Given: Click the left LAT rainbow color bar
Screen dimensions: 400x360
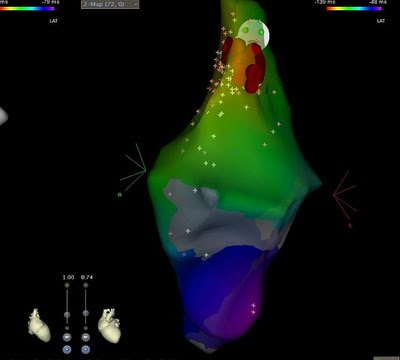Looking at the screenshot, I should click(27, 8).
